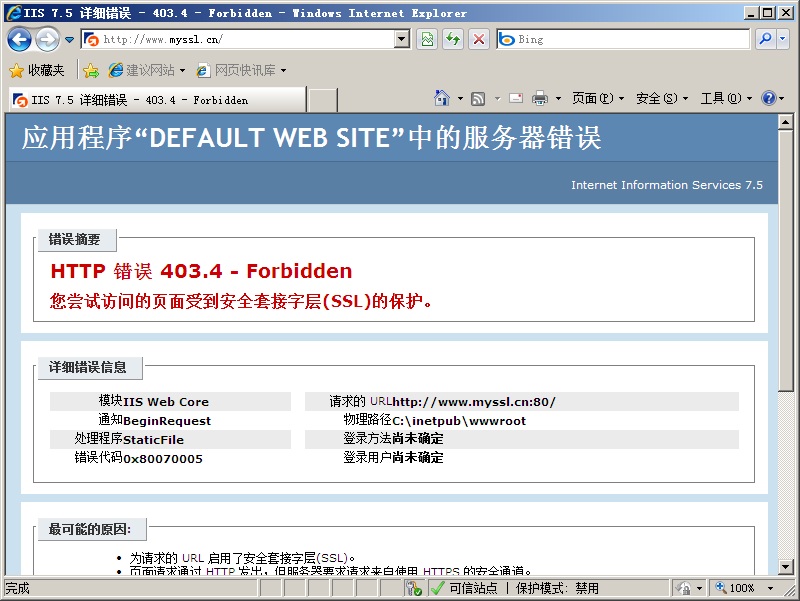Toggle Compatibility View icon
The height and width of the screenshot is (601, 800).
(428, 39)
